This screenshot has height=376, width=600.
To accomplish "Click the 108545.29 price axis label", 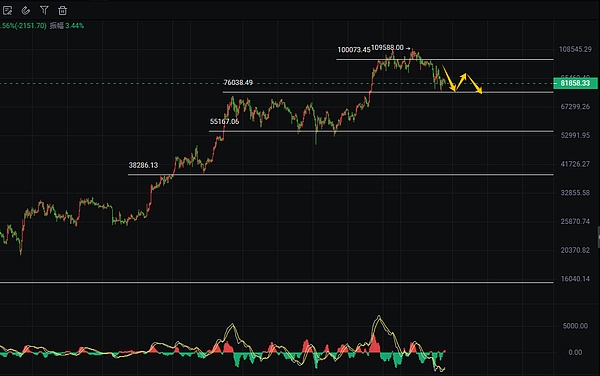I will click(x=575, y=49).
